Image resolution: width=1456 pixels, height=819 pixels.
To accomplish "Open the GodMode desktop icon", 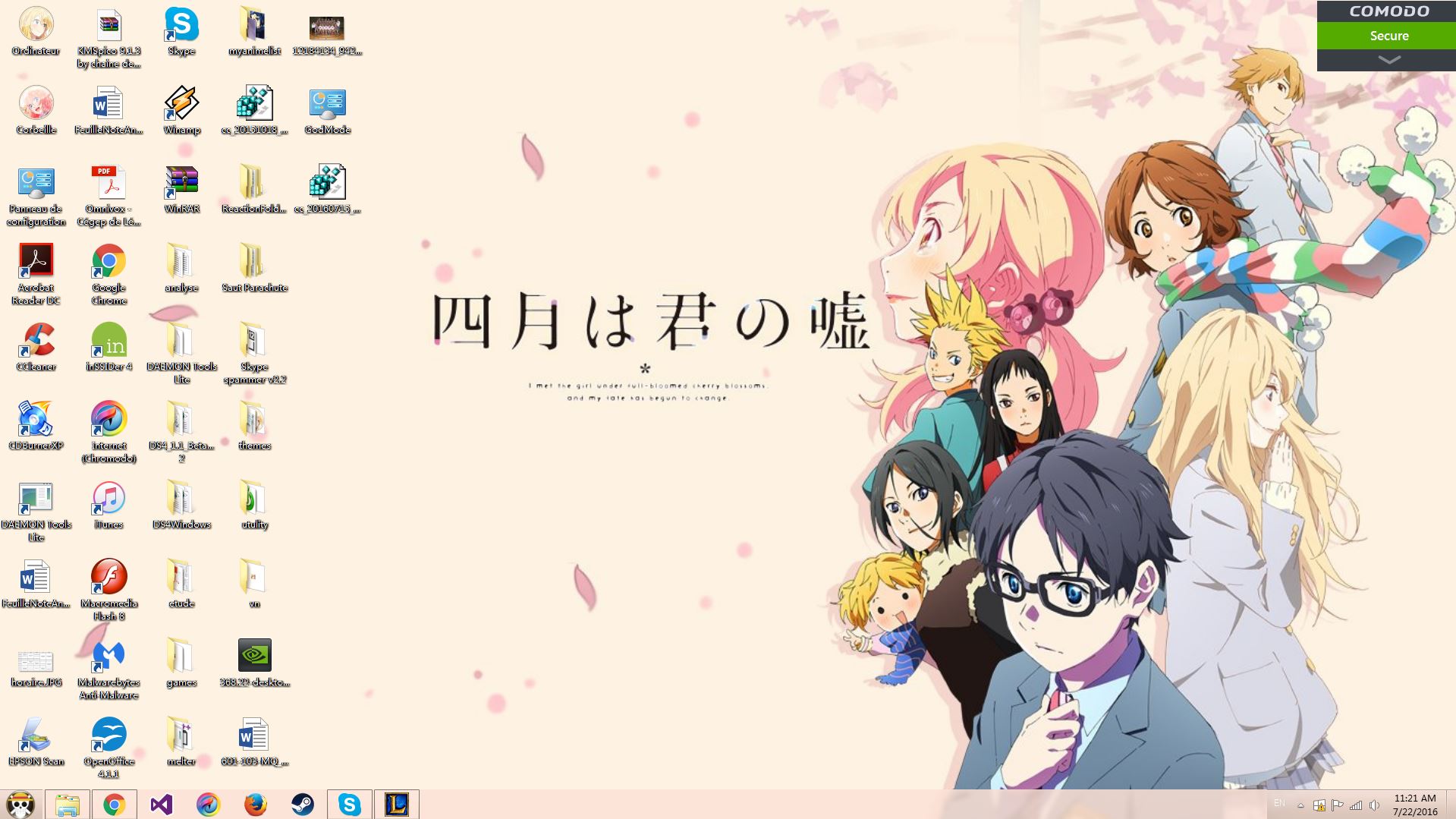I will click(327, 110).
